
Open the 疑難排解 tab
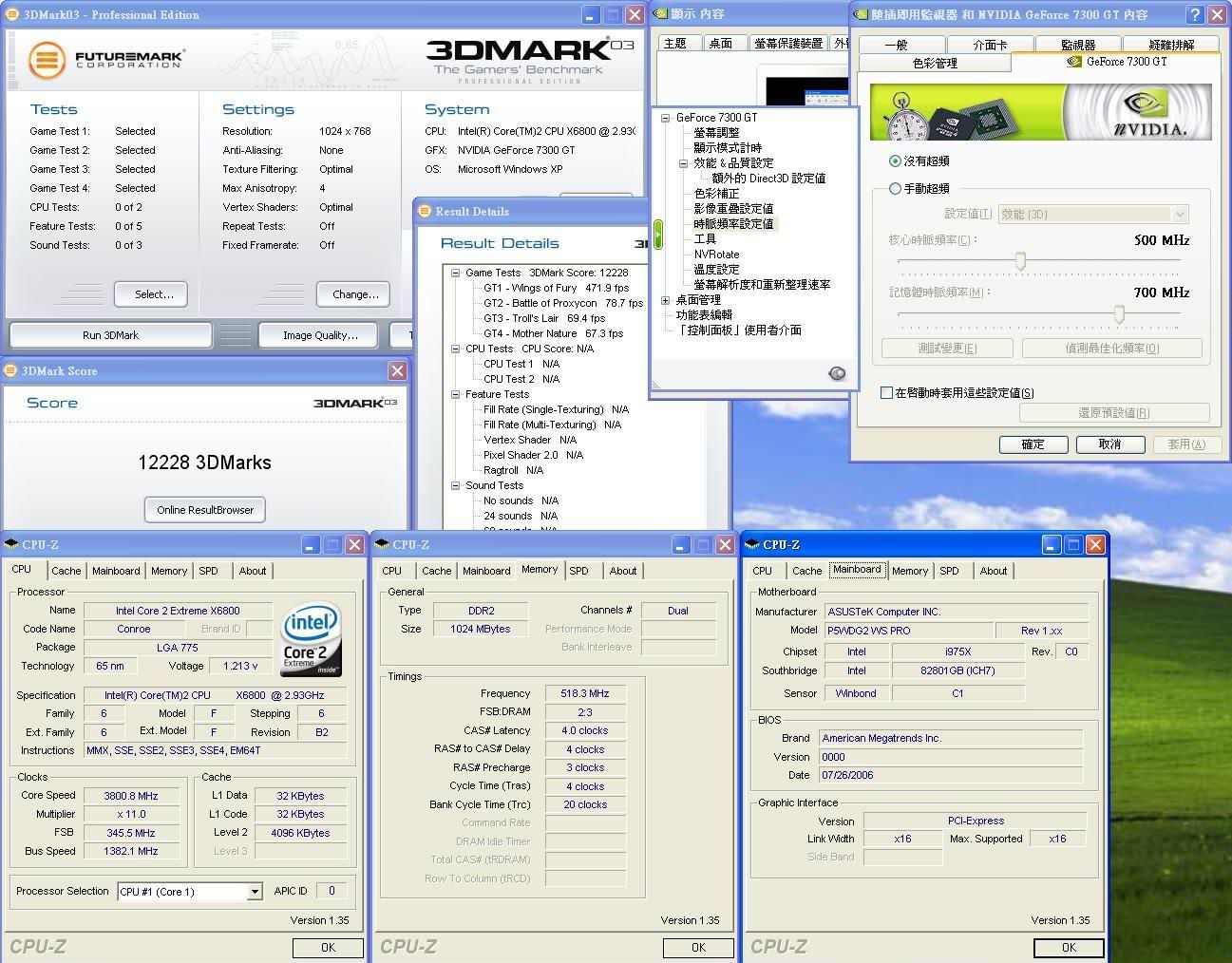tap(1171, 45)
